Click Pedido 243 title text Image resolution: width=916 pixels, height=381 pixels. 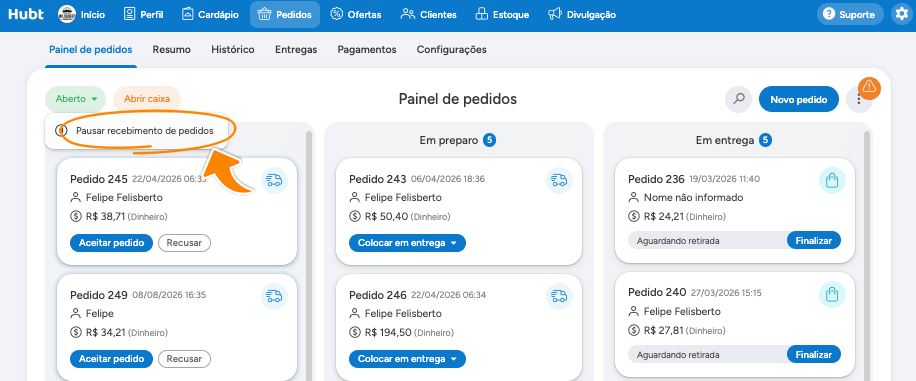(378, 179)
